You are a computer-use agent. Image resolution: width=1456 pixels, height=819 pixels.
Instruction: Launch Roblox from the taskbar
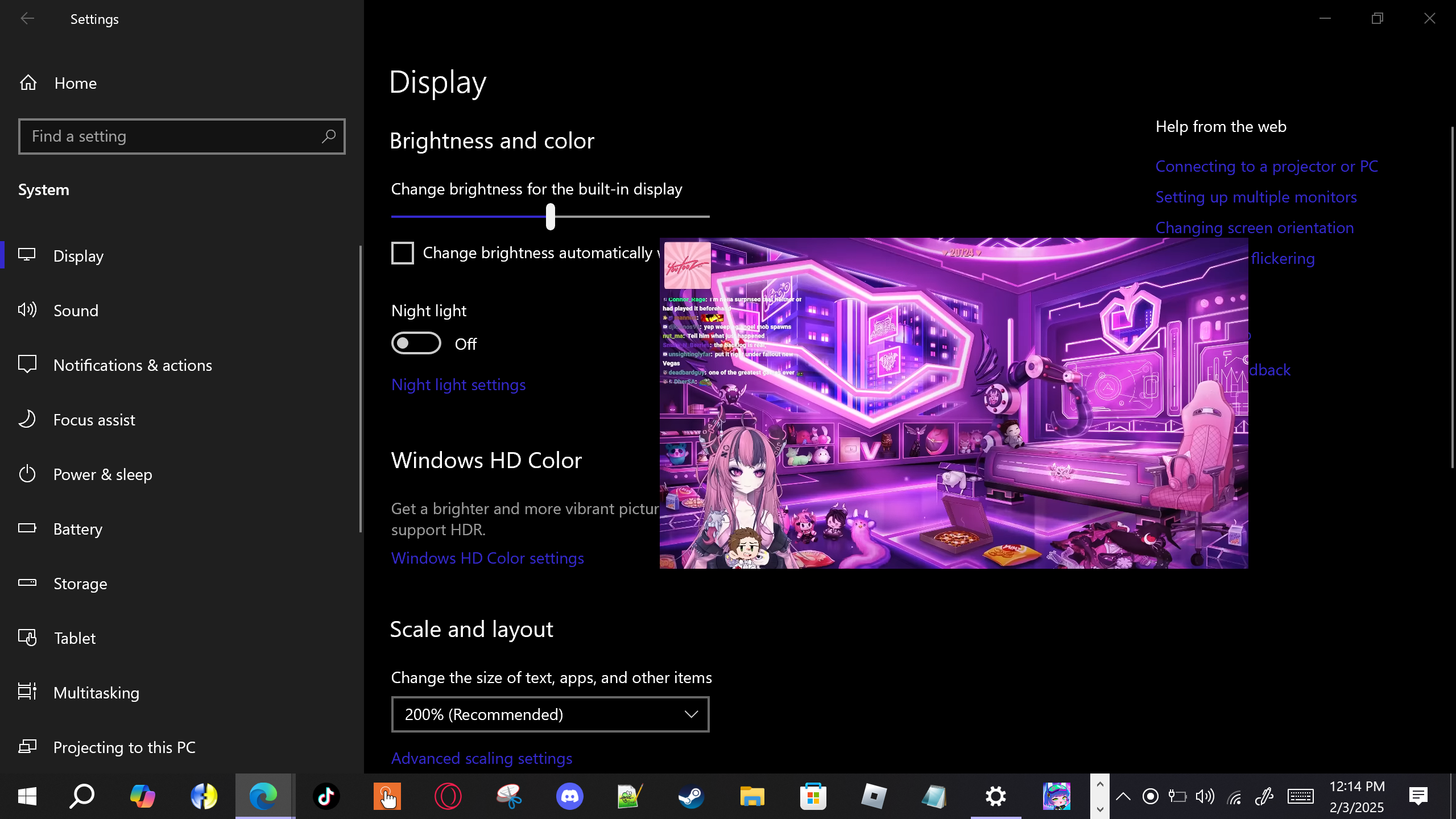874,796
